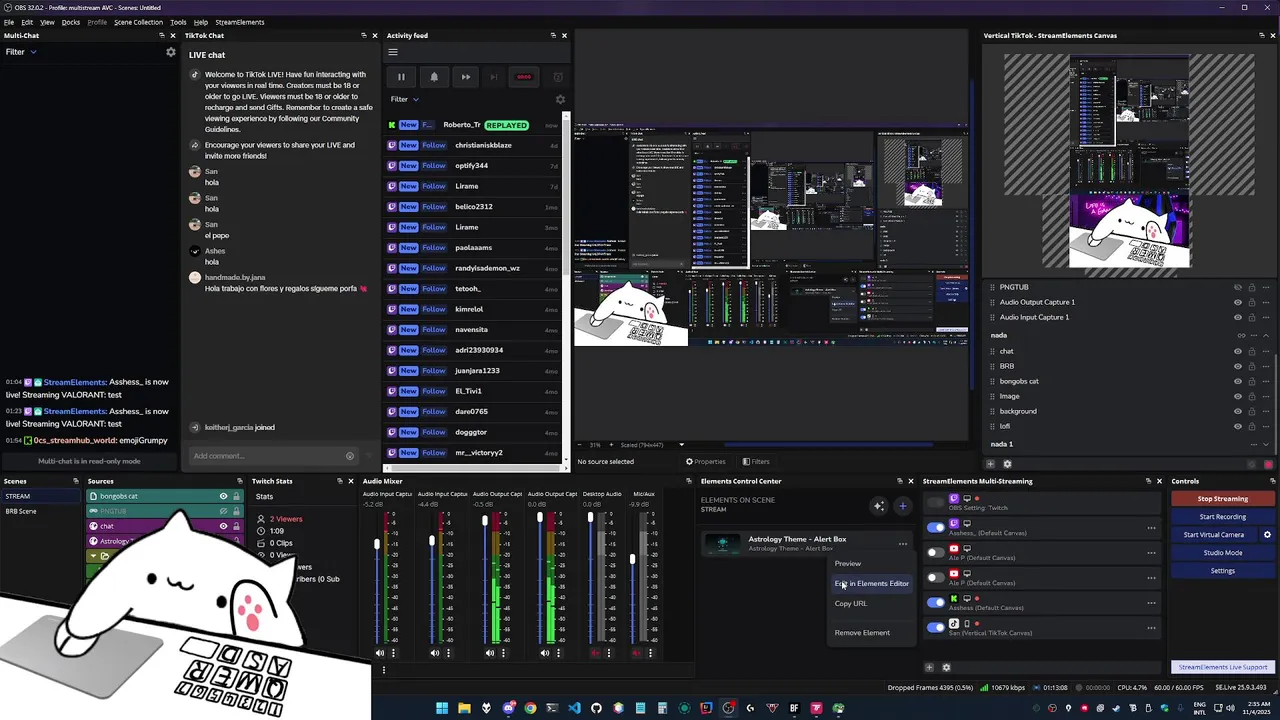
Task: Open GitHub from the Windows taskbar
Action: tap(596, 708)
